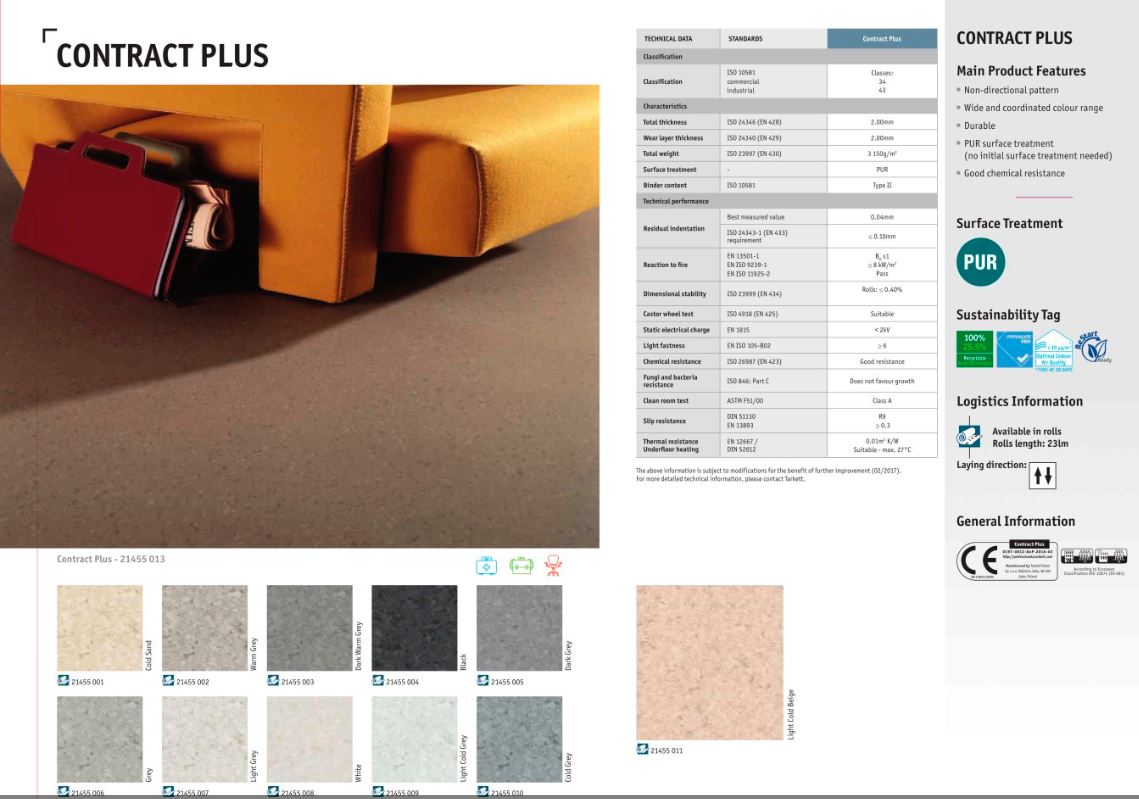Click the Good chemical resistance bullet
Image resolution: width=1139 pixels, height=799 pixels.
click(1014, 173)
